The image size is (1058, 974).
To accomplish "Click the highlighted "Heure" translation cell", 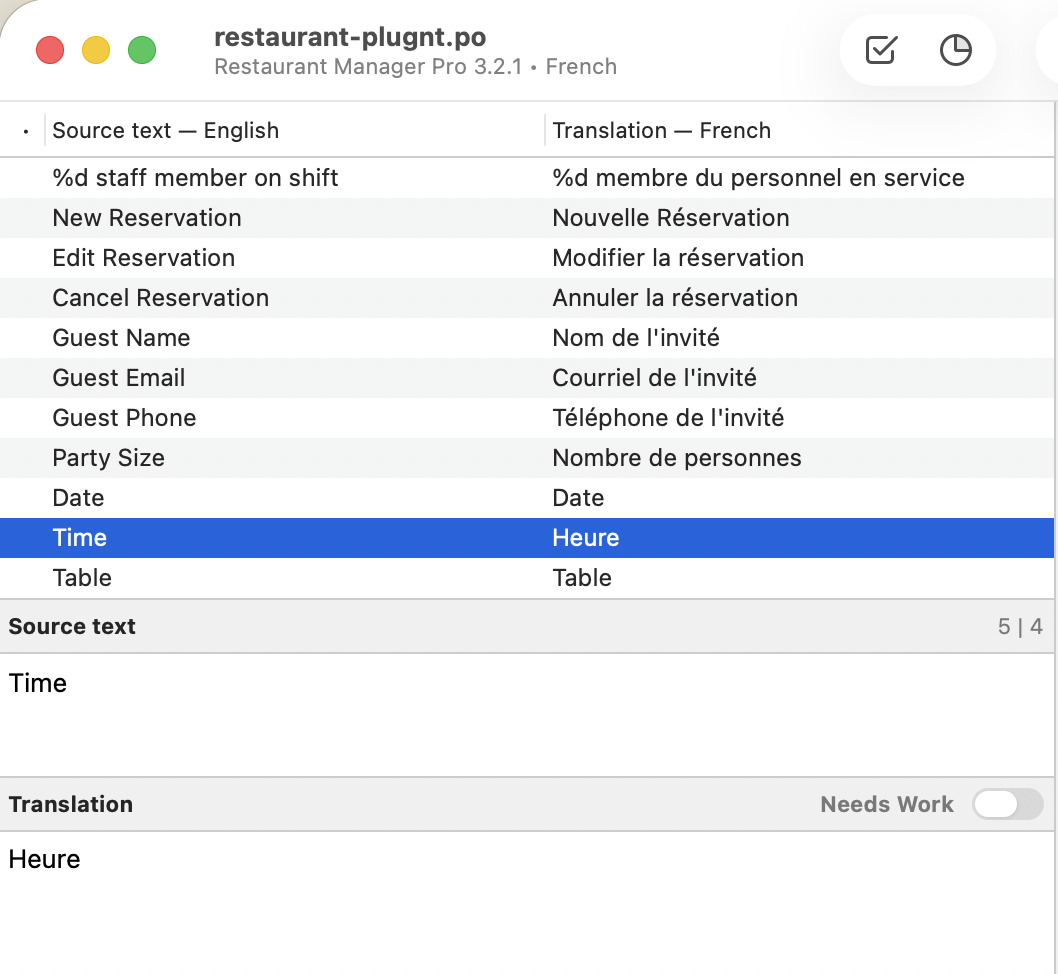I will point(586,538).
